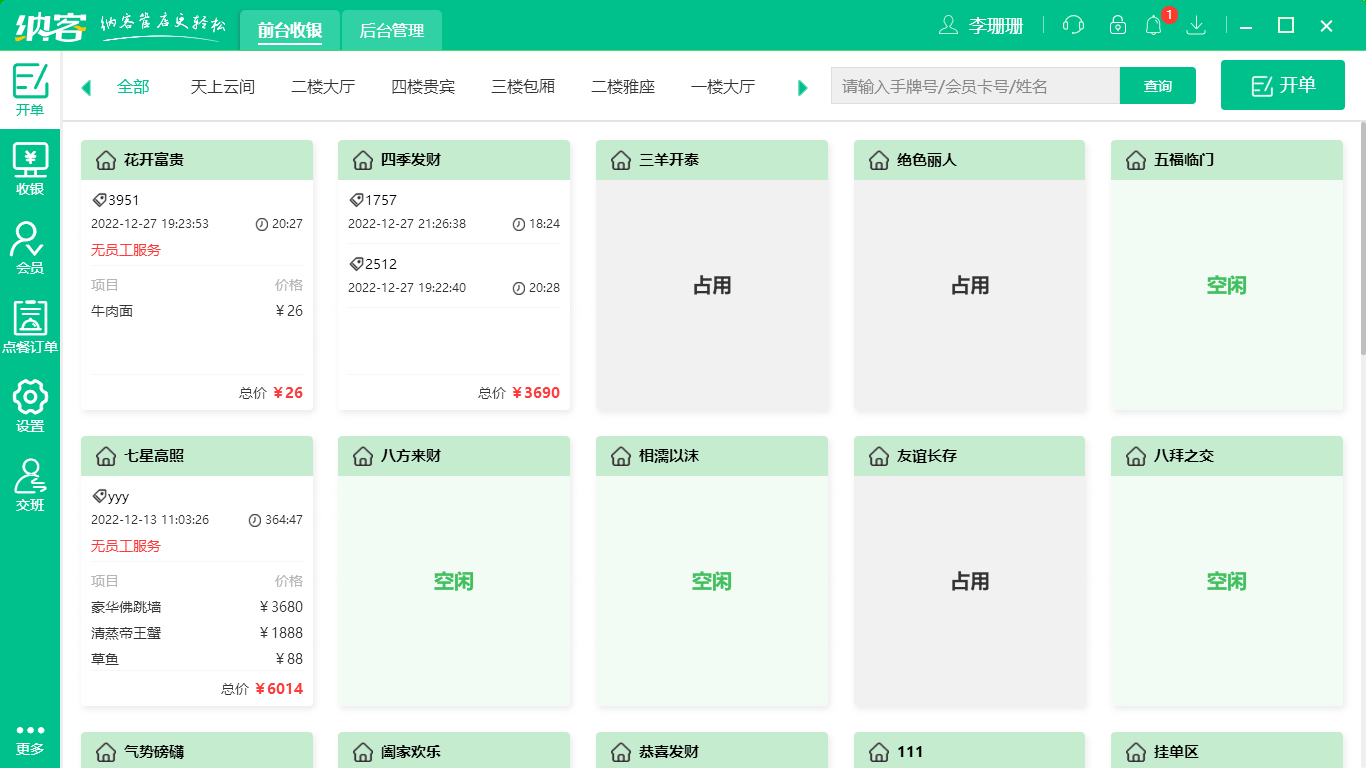This screenshot has height=768, width=1366.
Task: Click the tag icon beside 2512
Action: 356,264
